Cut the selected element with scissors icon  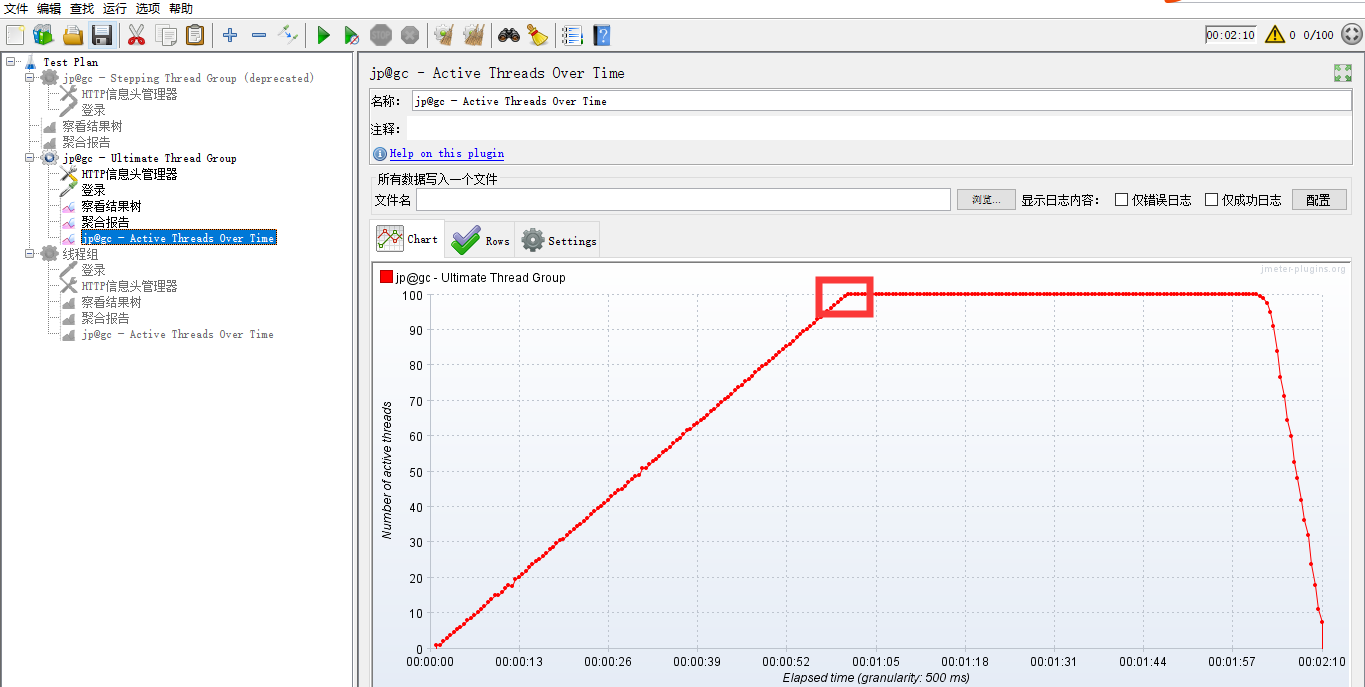click(136, 35)
